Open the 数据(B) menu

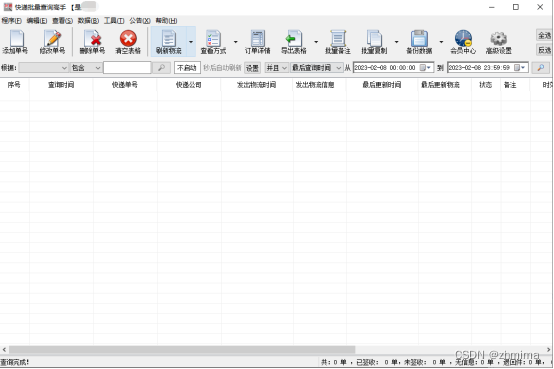click(88, 21)
